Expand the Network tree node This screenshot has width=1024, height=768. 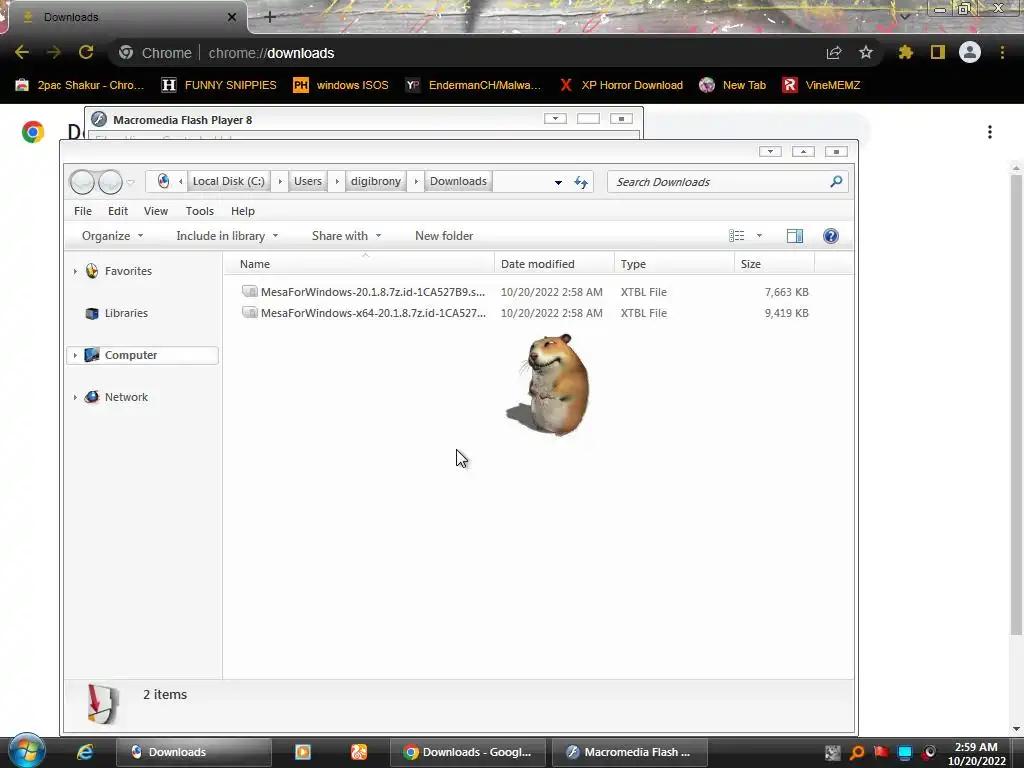point(75,397)
